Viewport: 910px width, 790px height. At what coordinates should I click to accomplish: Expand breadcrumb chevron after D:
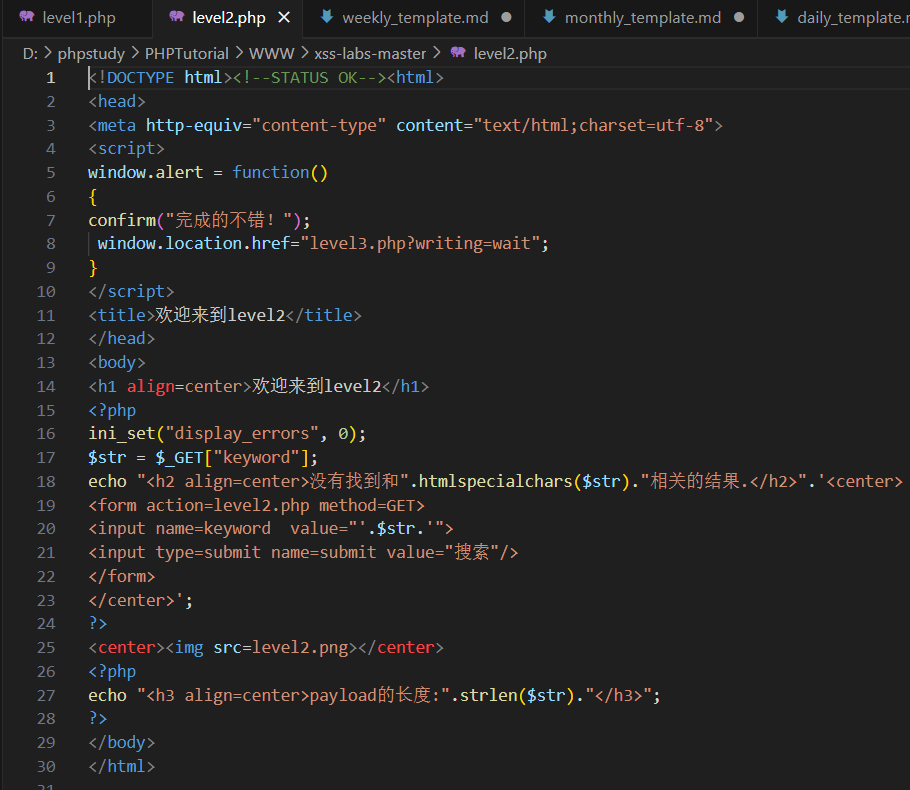pyautogui.click(x=48, y=53)
